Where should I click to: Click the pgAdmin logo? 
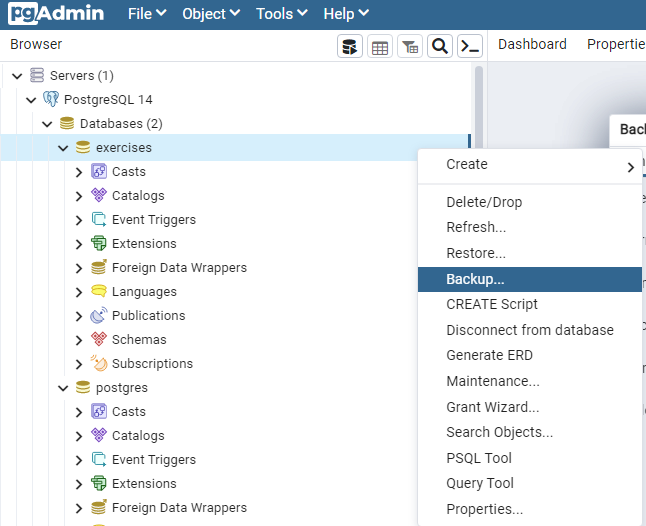(56, 14)
